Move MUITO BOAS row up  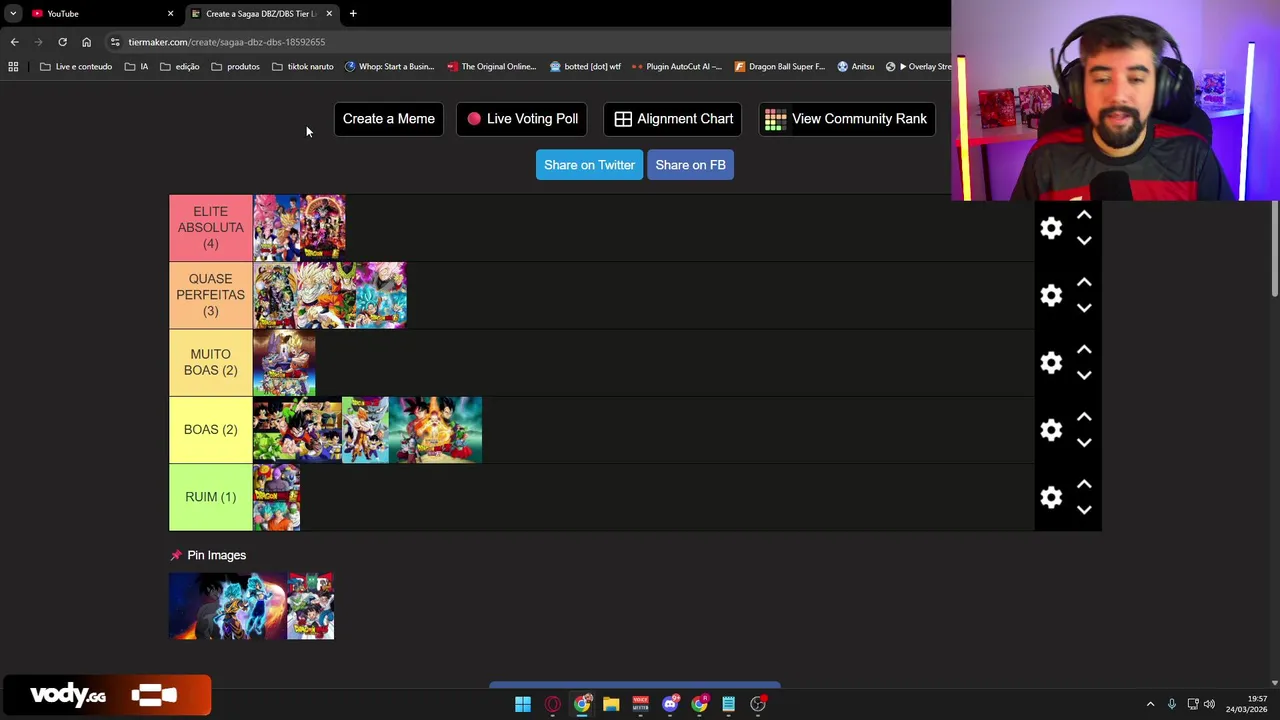click(1084, 349)
